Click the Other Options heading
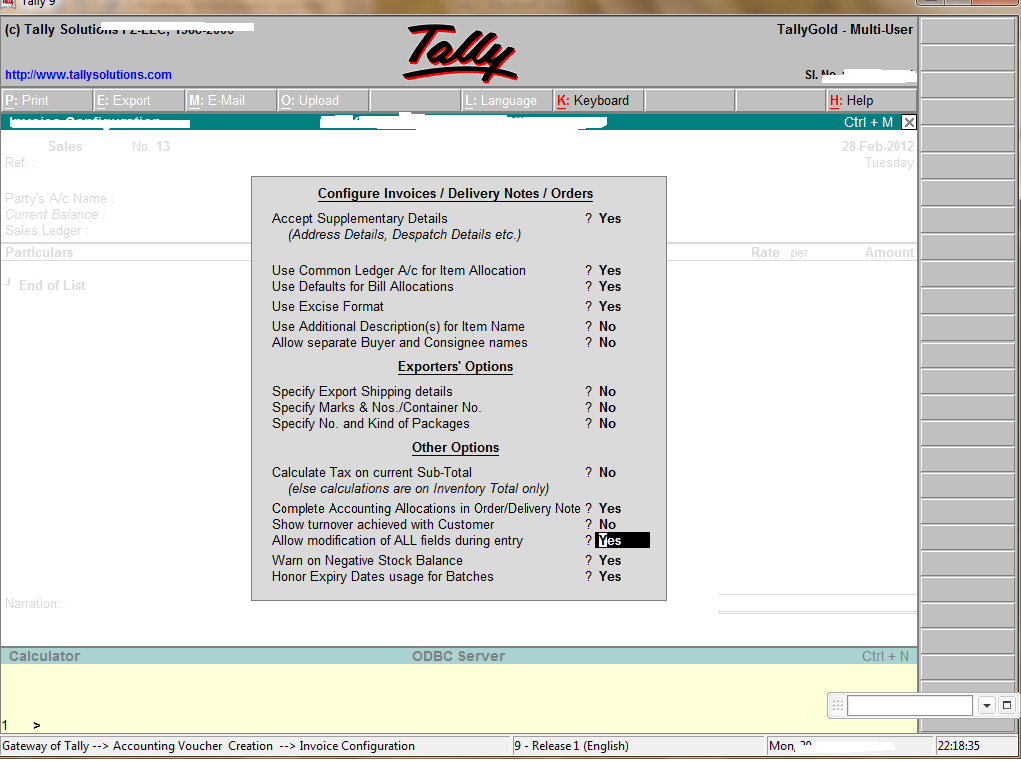1021x761 pixels. [x=456, y=448]
